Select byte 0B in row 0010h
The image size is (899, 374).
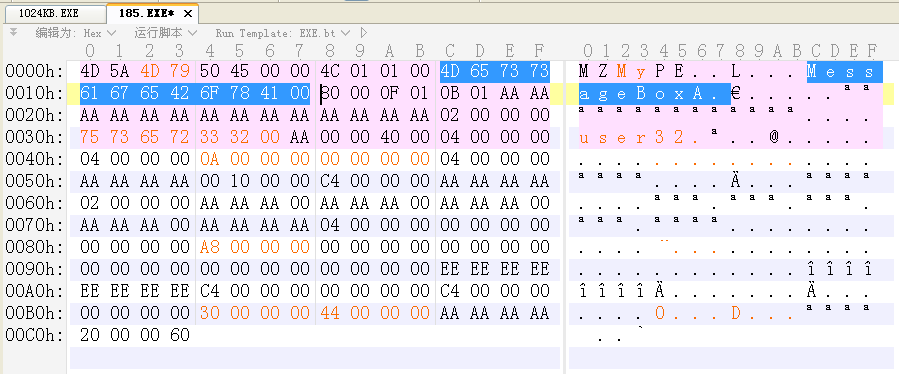tap(450, 93)
